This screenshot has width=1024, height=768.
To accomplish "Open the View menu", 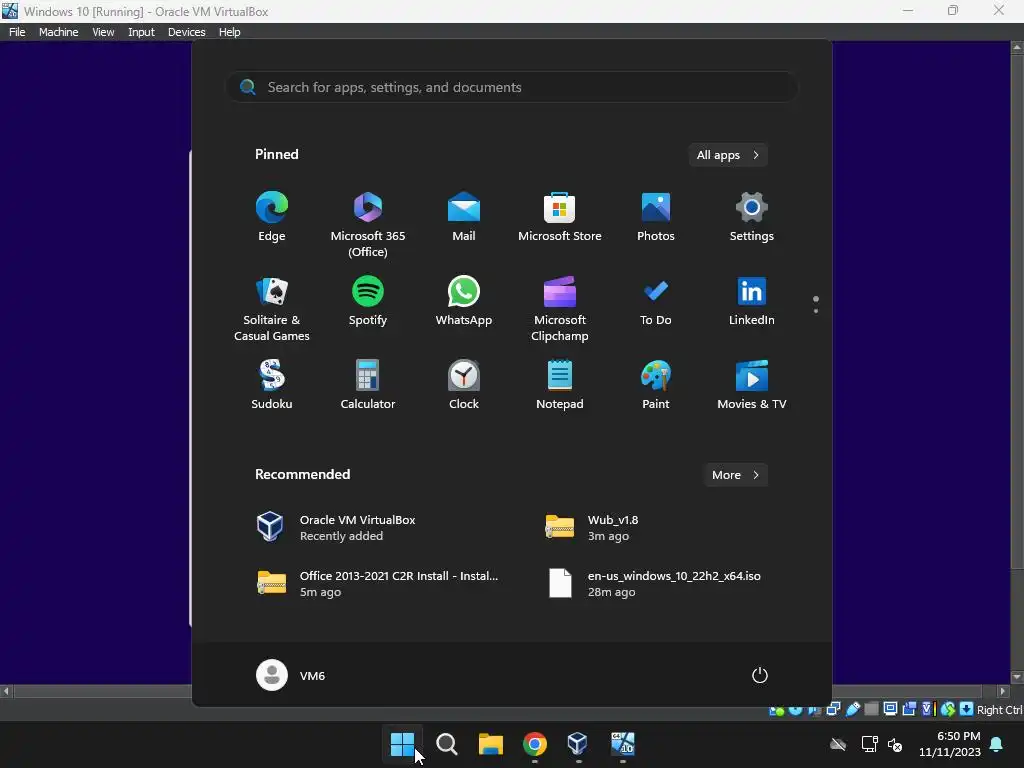I will click(103, 32).
